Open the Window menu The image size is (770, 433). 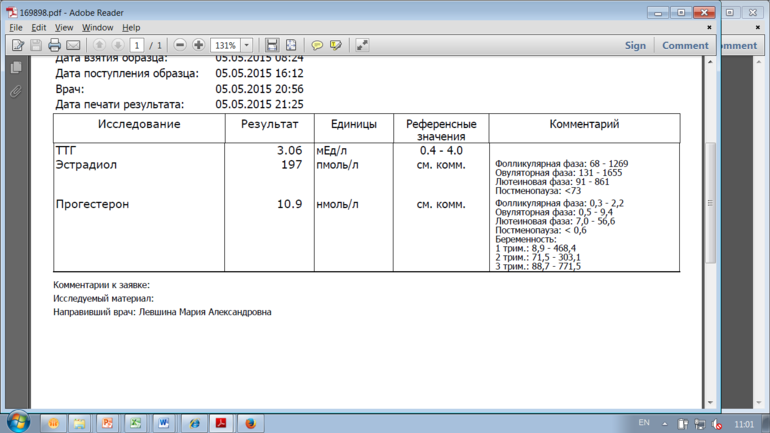tap(97, 28)
